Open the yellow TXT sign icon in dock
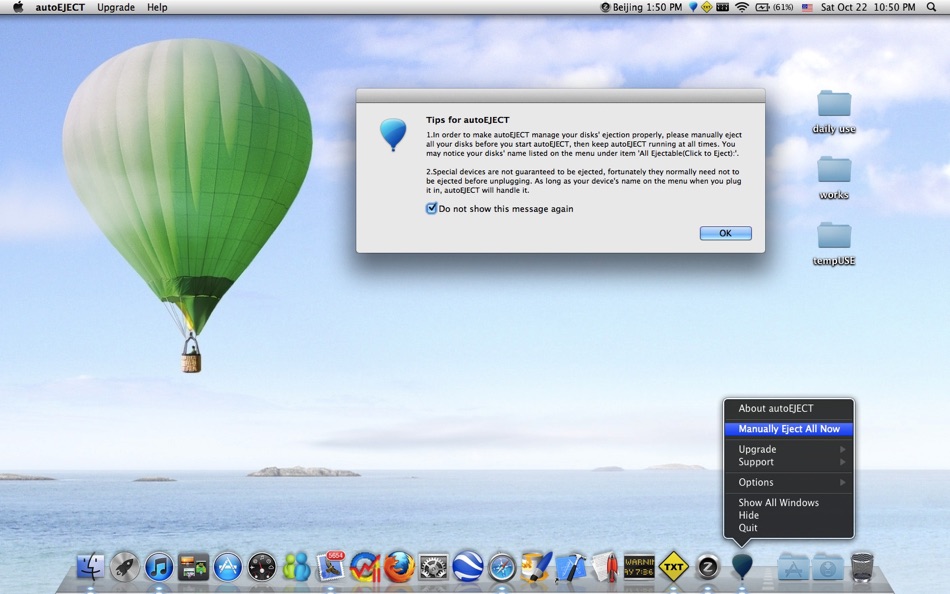Viewport: 950px width, 594px height. 673,567
